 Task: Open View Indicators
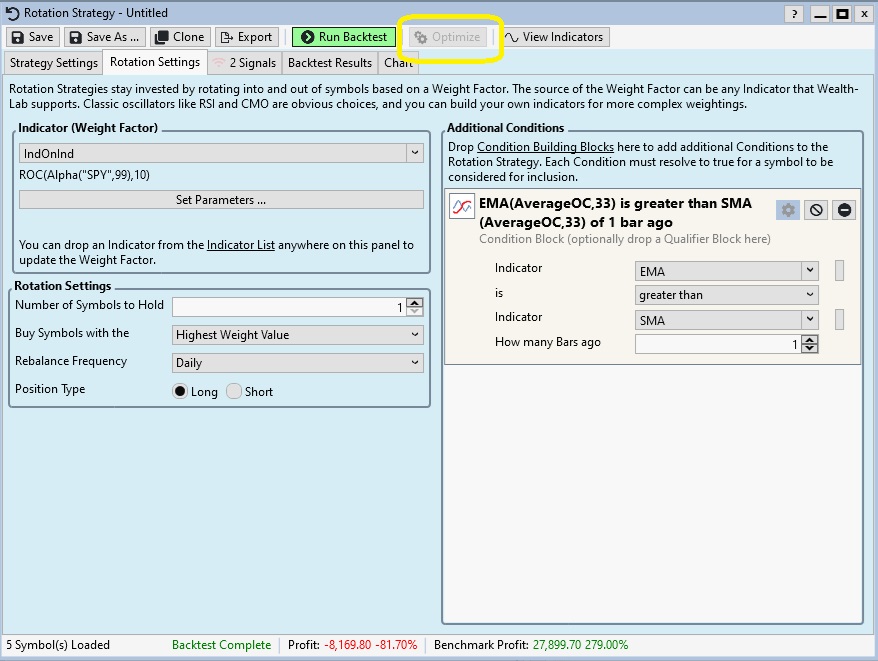tap(554, 37)
